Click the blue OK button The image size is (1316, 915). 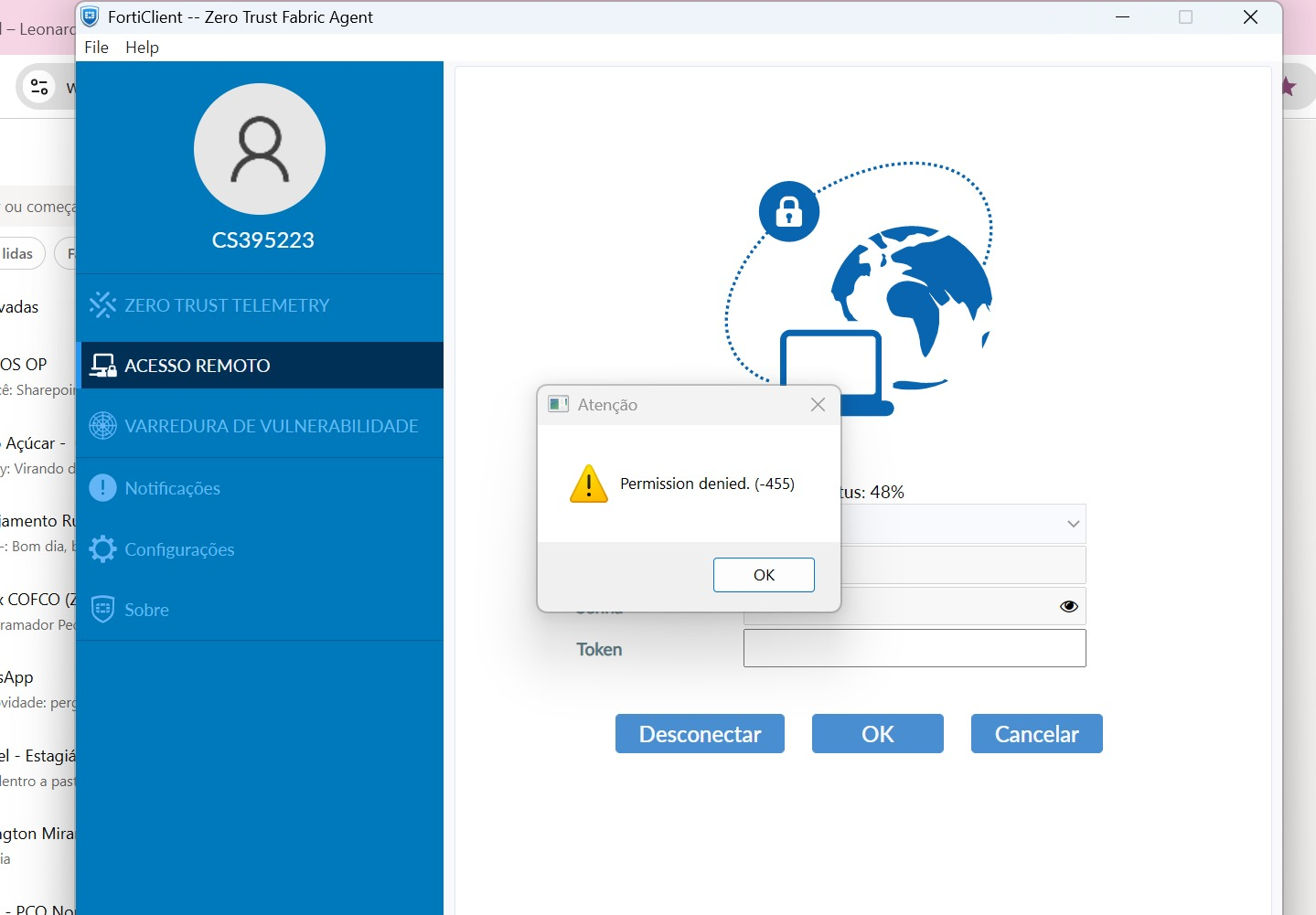click(878, 734)
